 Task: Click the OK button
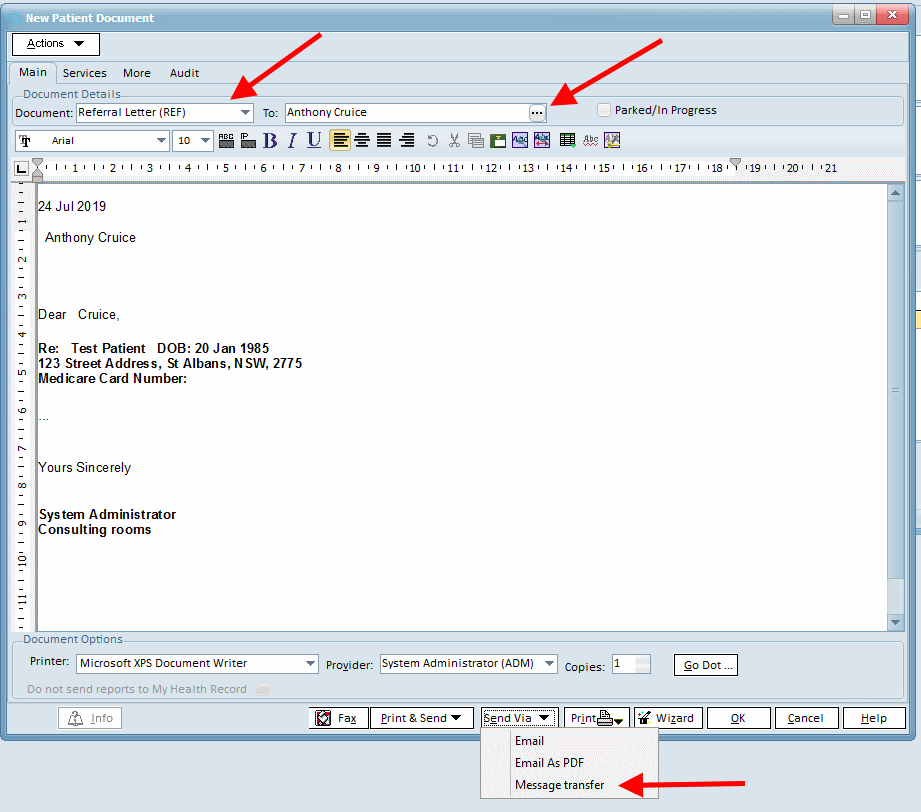click(738, 718)
